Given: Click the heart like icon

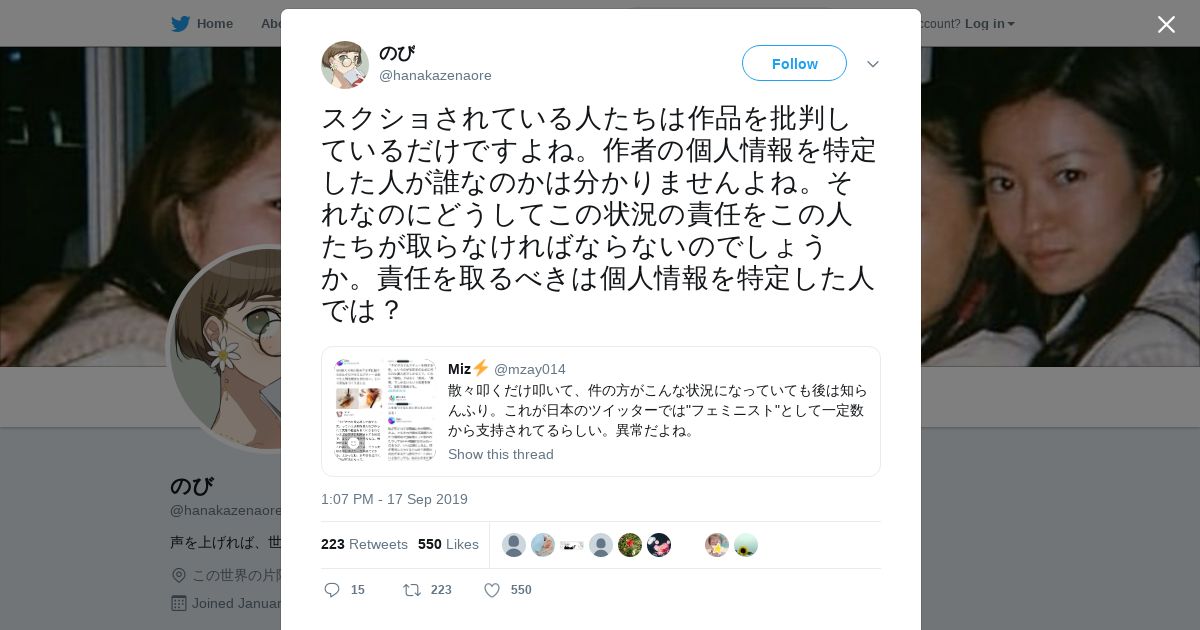Looking at the screenshot, I should coord(492,590).
